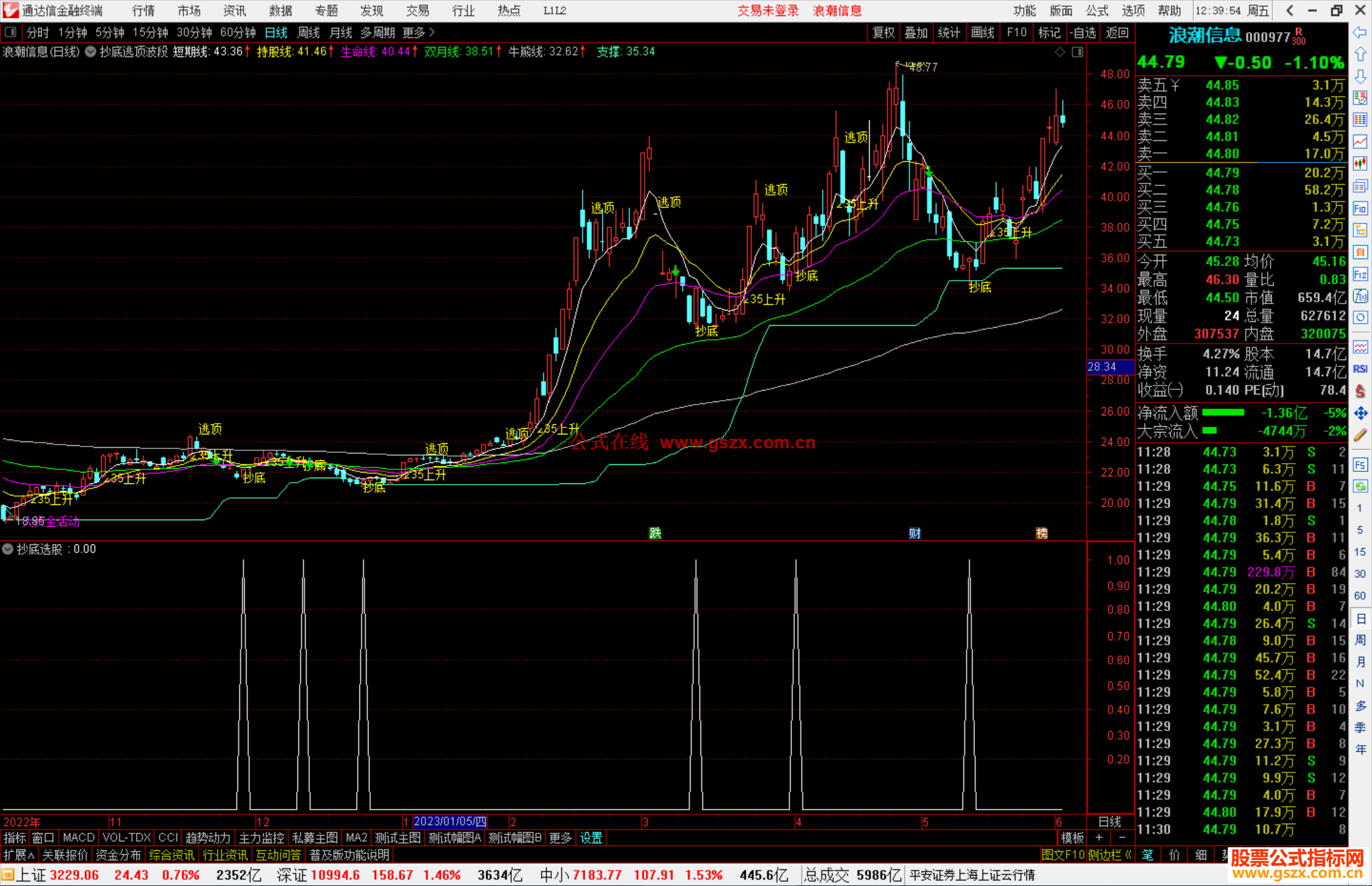This screenshot has height=886, width=1372.
Task: Click the 2023/01/05 date marker on timeline
Action: click(450, 822)
